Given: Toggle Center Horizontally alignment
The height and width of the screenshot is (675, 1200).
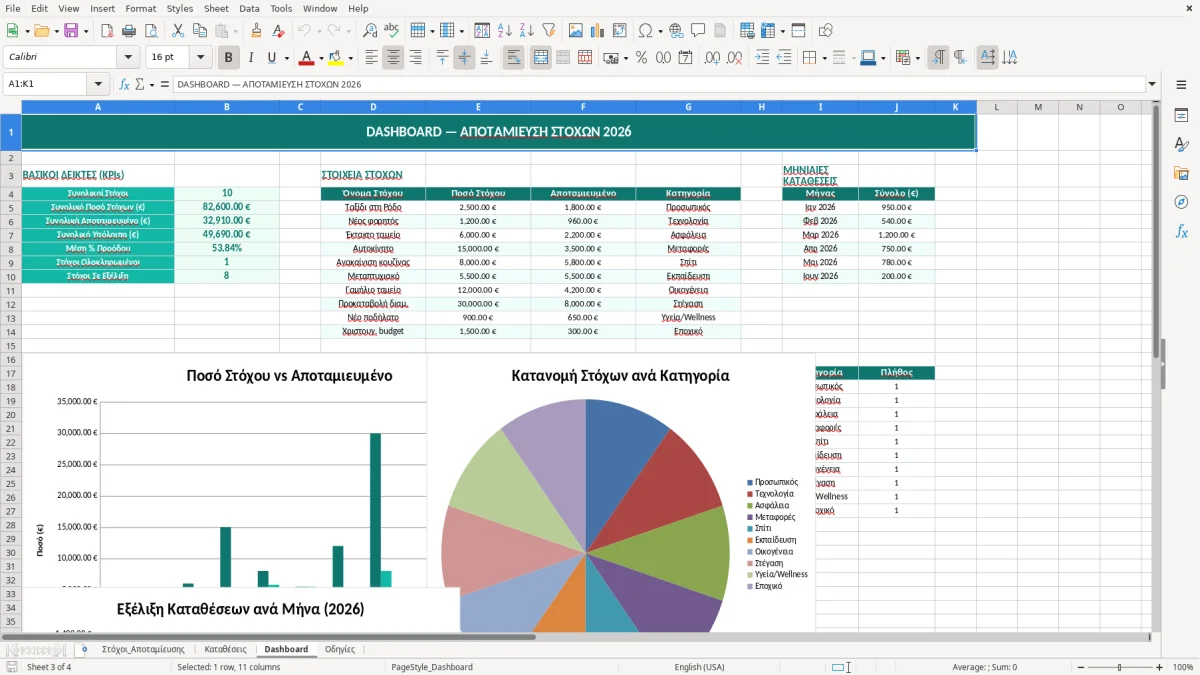Looking at the screenshot, I should point(393,58).
